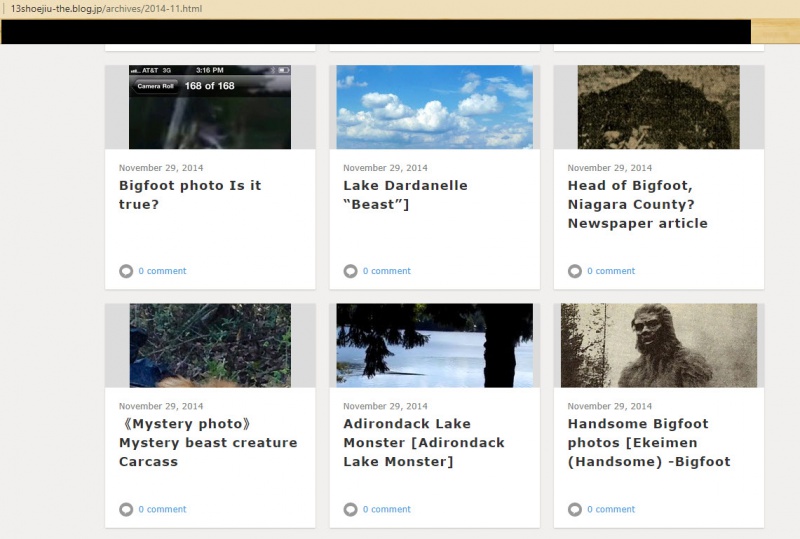Click comment bubble icon under Head of Bigfoot post
Image resolution: width=800 pixels, height=539 pixels.
575,271
